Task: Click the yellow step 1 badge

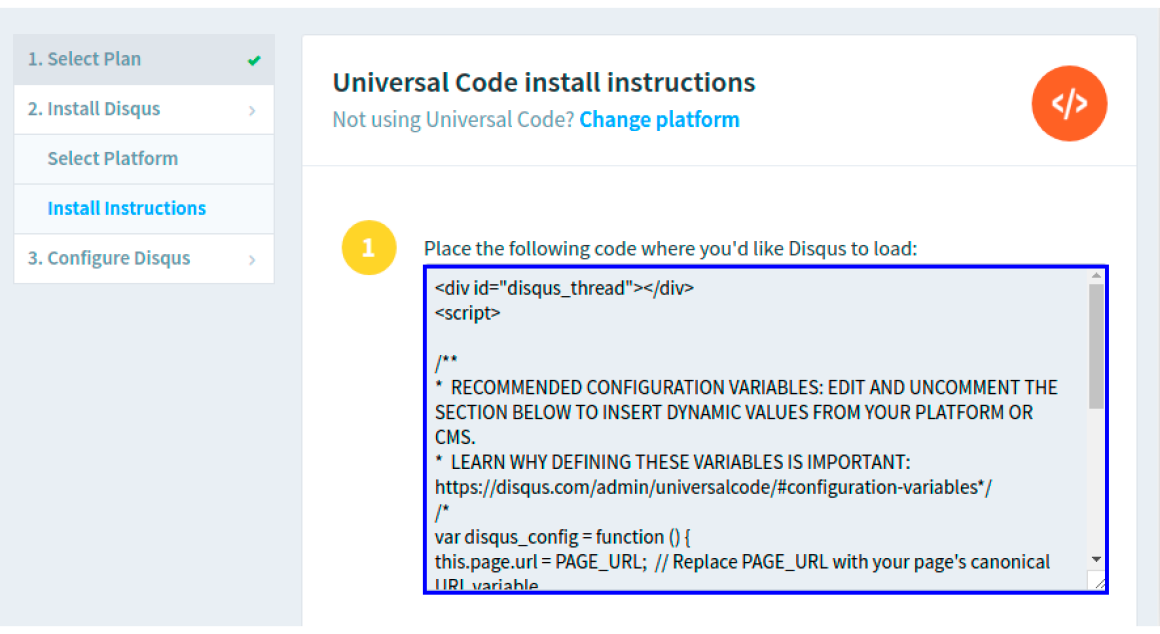Action: click(x=368, y=248)
